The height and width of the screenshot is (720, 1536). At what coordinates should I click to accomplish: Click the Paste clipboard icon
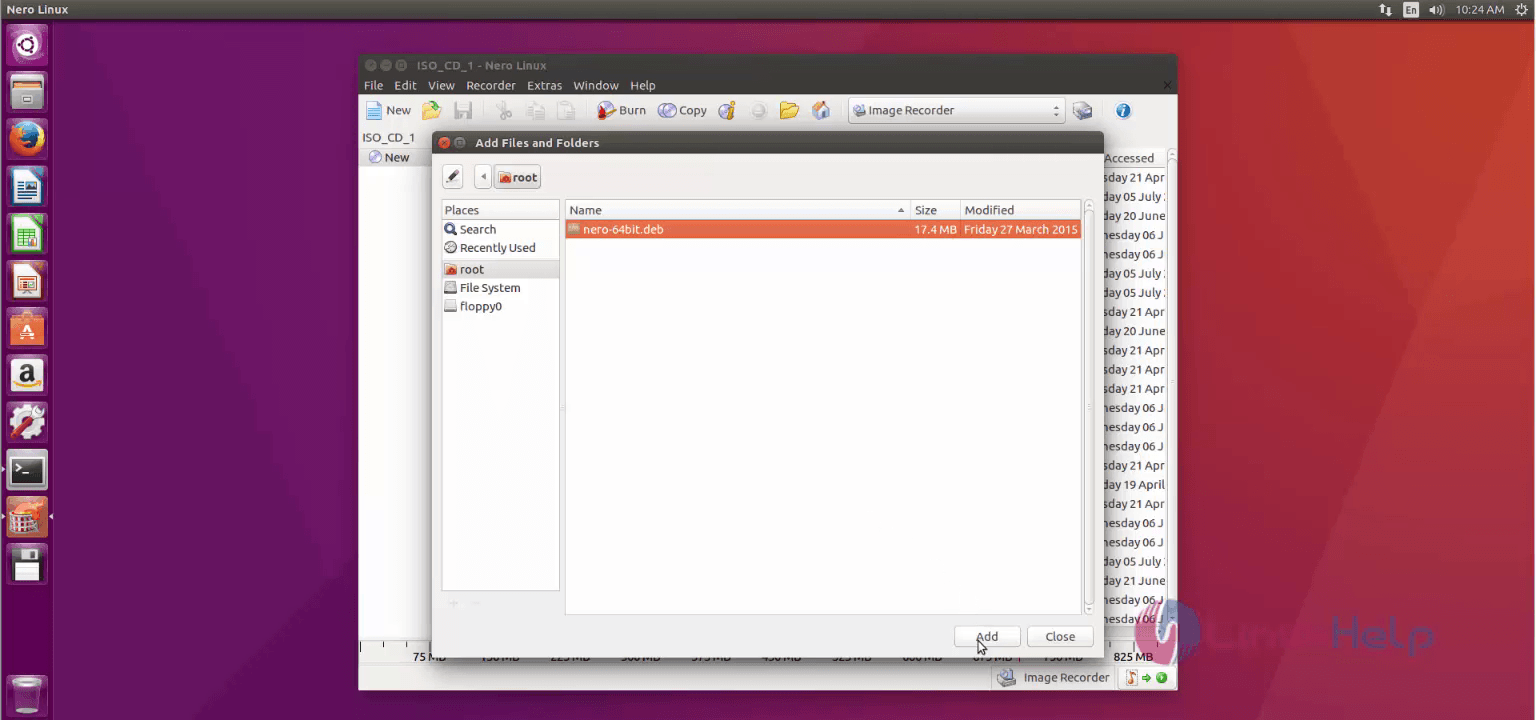566,111
